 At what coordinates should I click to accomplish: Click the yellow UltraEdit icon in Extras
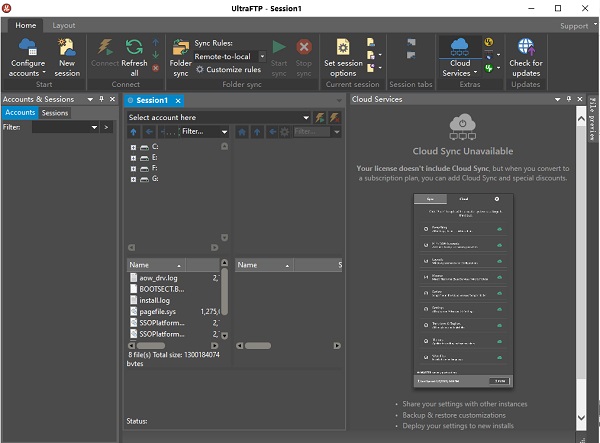[x=489, y=42]
